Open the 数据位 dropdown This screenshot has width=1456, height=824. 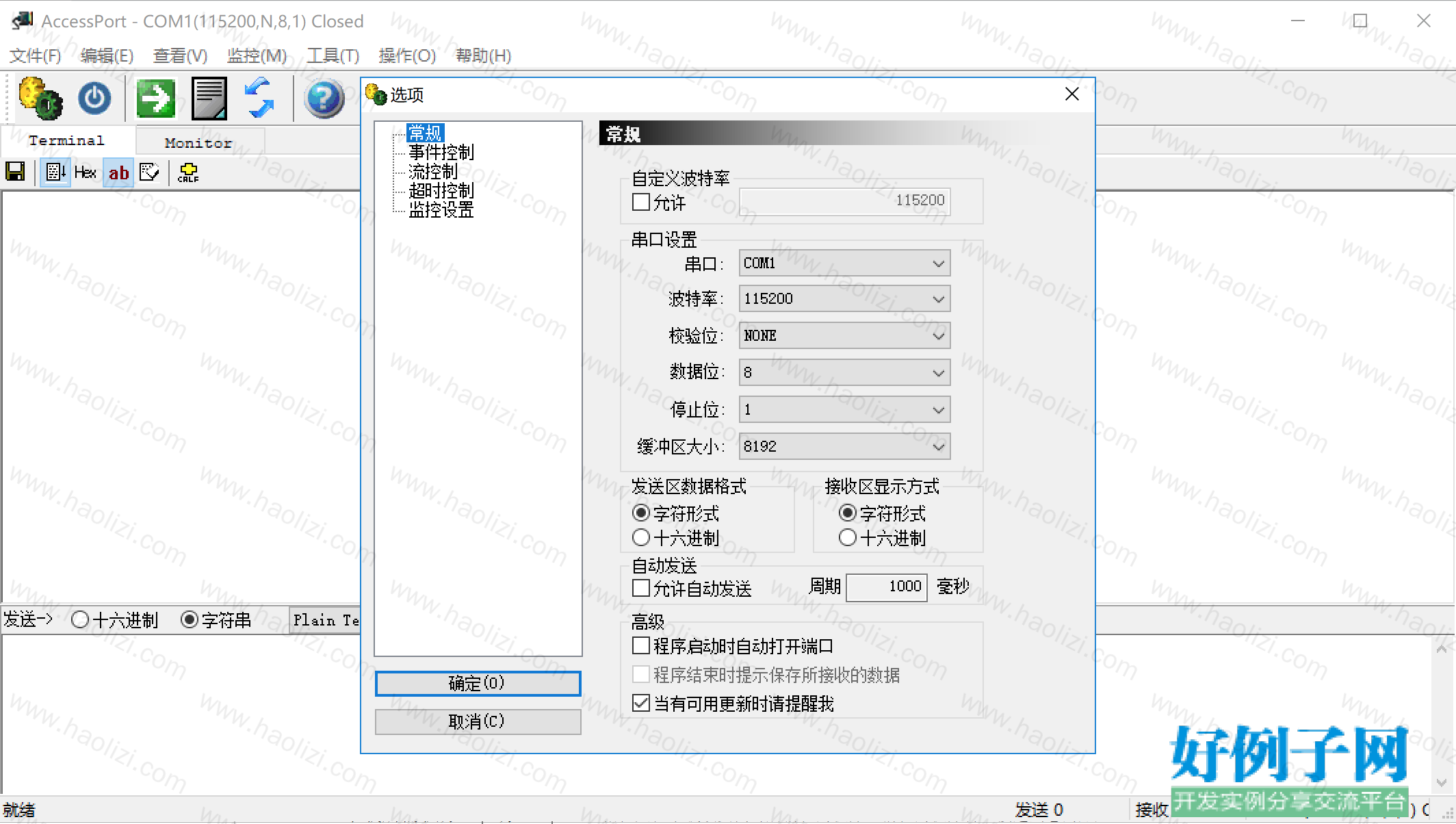coord(844,372)
